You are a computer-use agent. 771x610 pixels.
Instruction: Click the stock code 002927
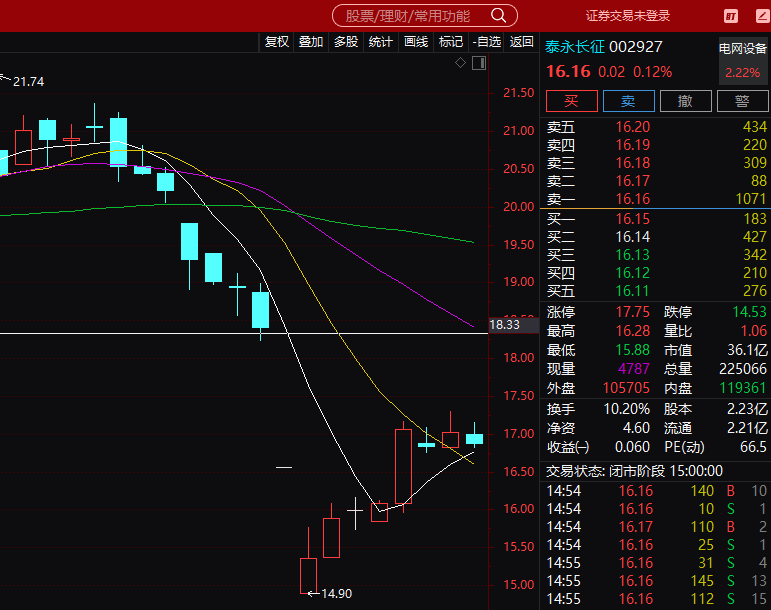click(x=636, y=47)
